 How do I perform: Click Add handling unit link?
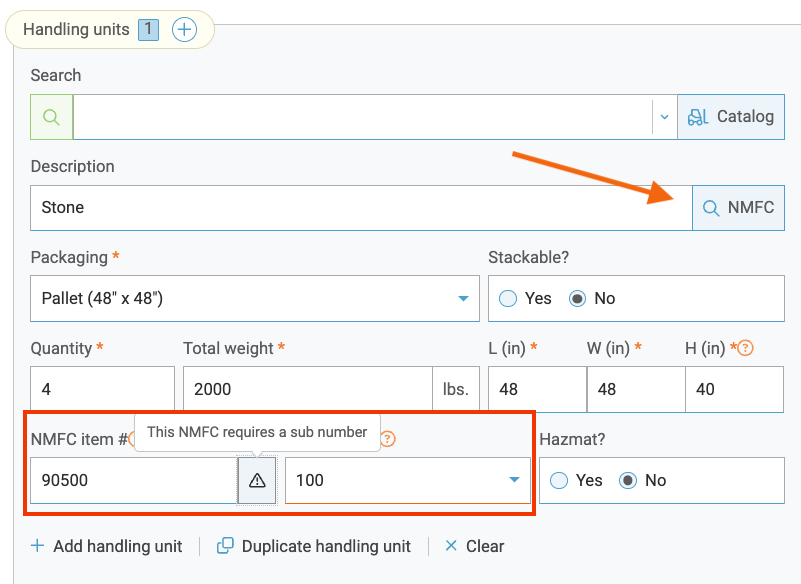point(106,546)
